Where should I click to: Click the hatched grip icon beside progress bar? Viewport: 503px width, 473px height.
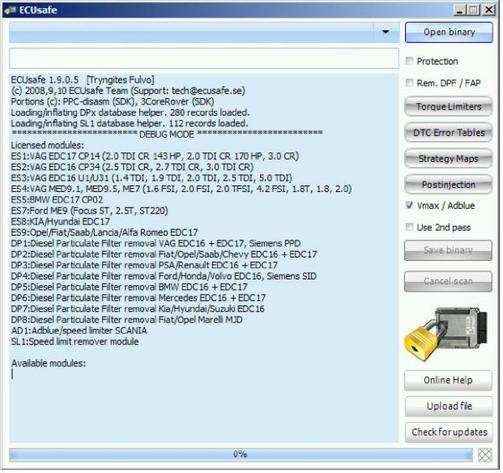(x=485, y=455)
